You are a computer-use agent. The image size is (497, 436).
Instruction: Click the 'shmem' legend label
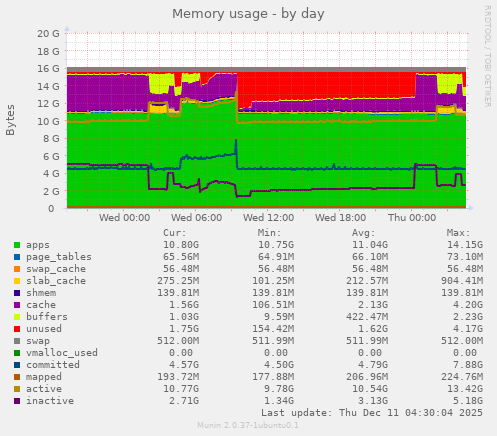pos(41,293)
